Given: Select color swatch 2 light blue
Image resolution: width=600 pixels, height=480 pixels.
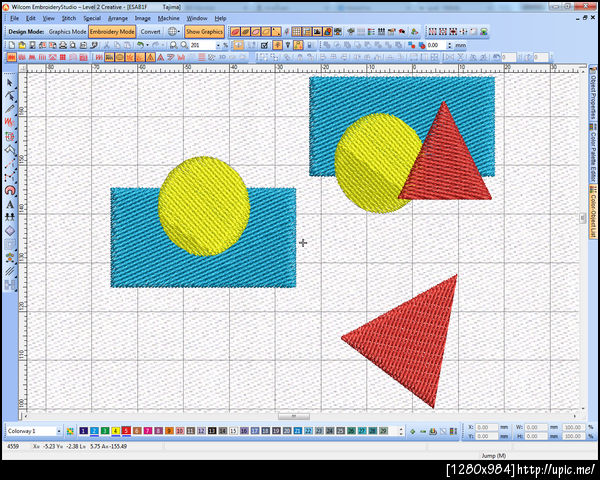Looking at the screenshot, I should 94,431.
